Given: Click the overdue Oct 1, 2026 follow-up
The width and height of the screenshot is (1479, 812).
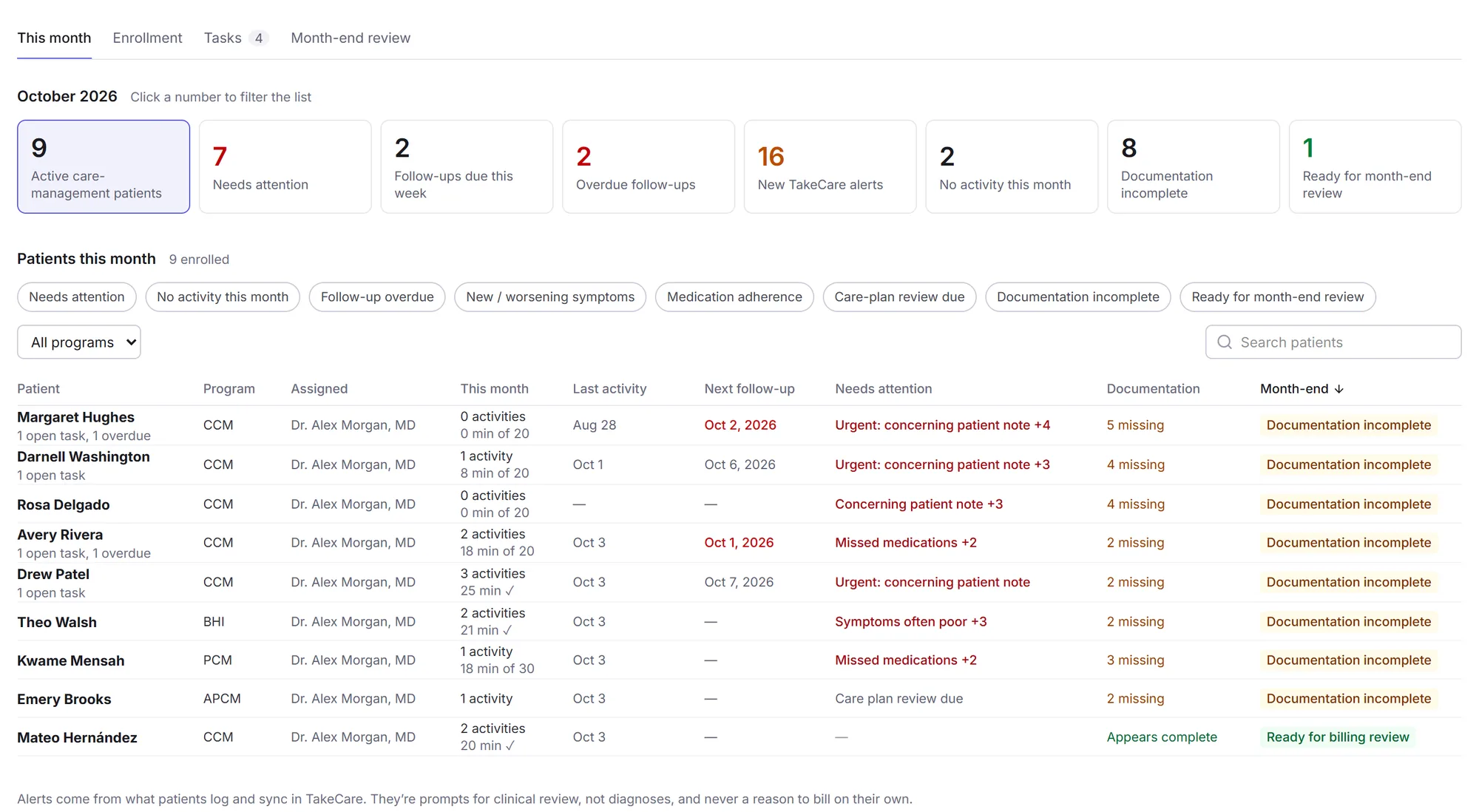Looking at the screenshot, I should [x=739, y=543].
